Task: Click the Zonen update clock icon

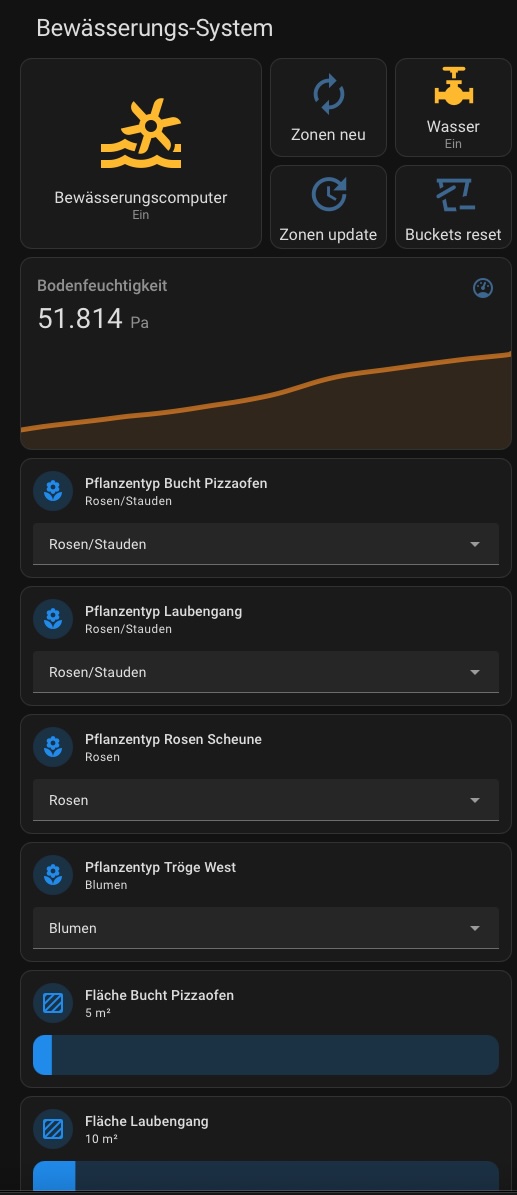Action: coord(329,194)
